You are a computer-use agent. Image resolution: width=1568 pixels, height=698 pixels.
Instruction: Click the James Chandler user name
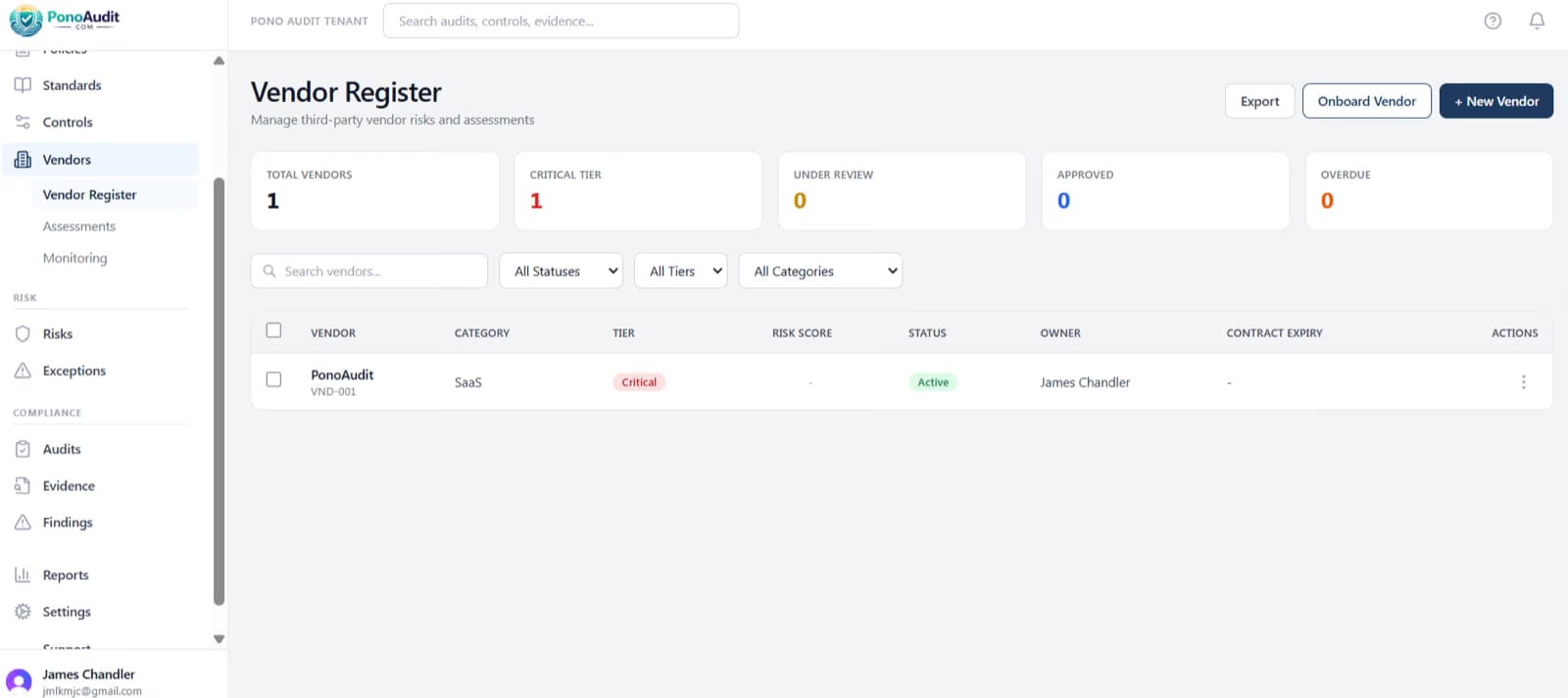coord(88,674)
